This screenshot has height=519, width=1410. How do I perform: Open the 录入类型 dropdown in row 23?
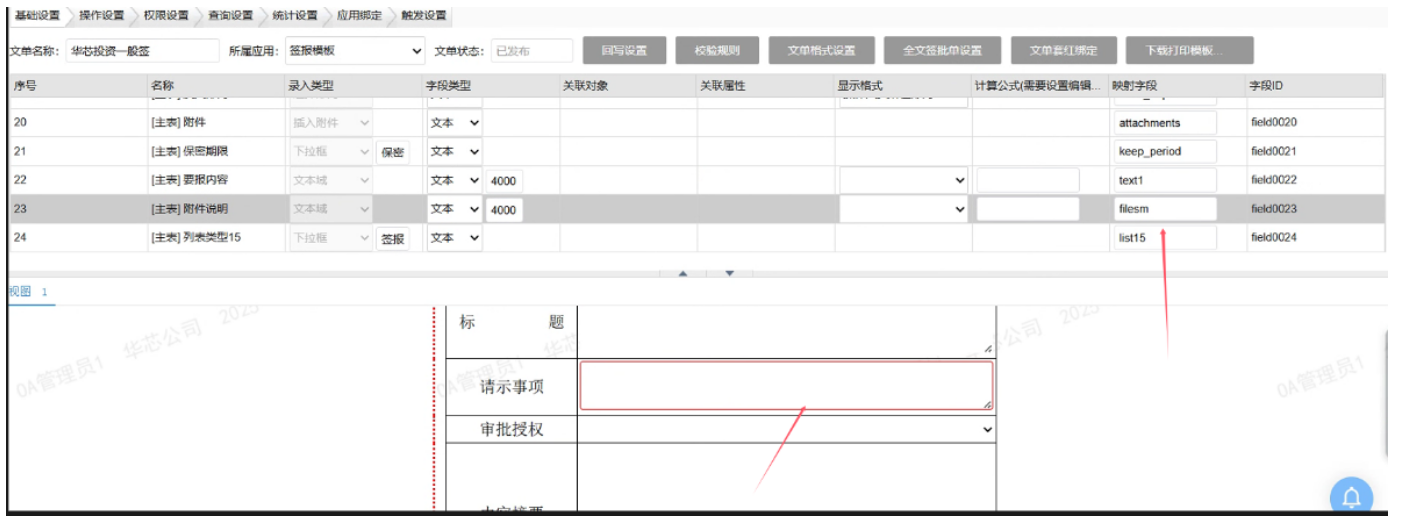point(330,210)
